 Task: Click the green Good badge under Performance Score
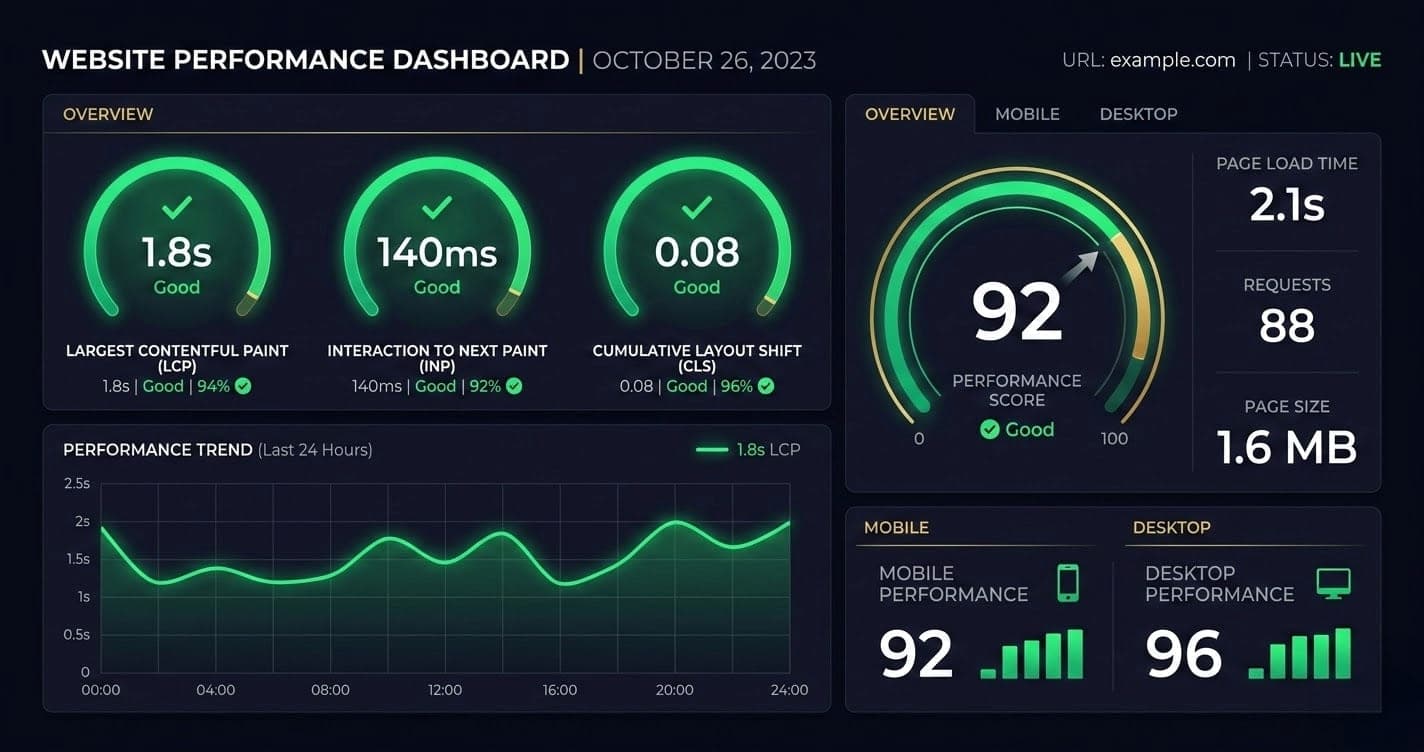[x=1017, y=430]
